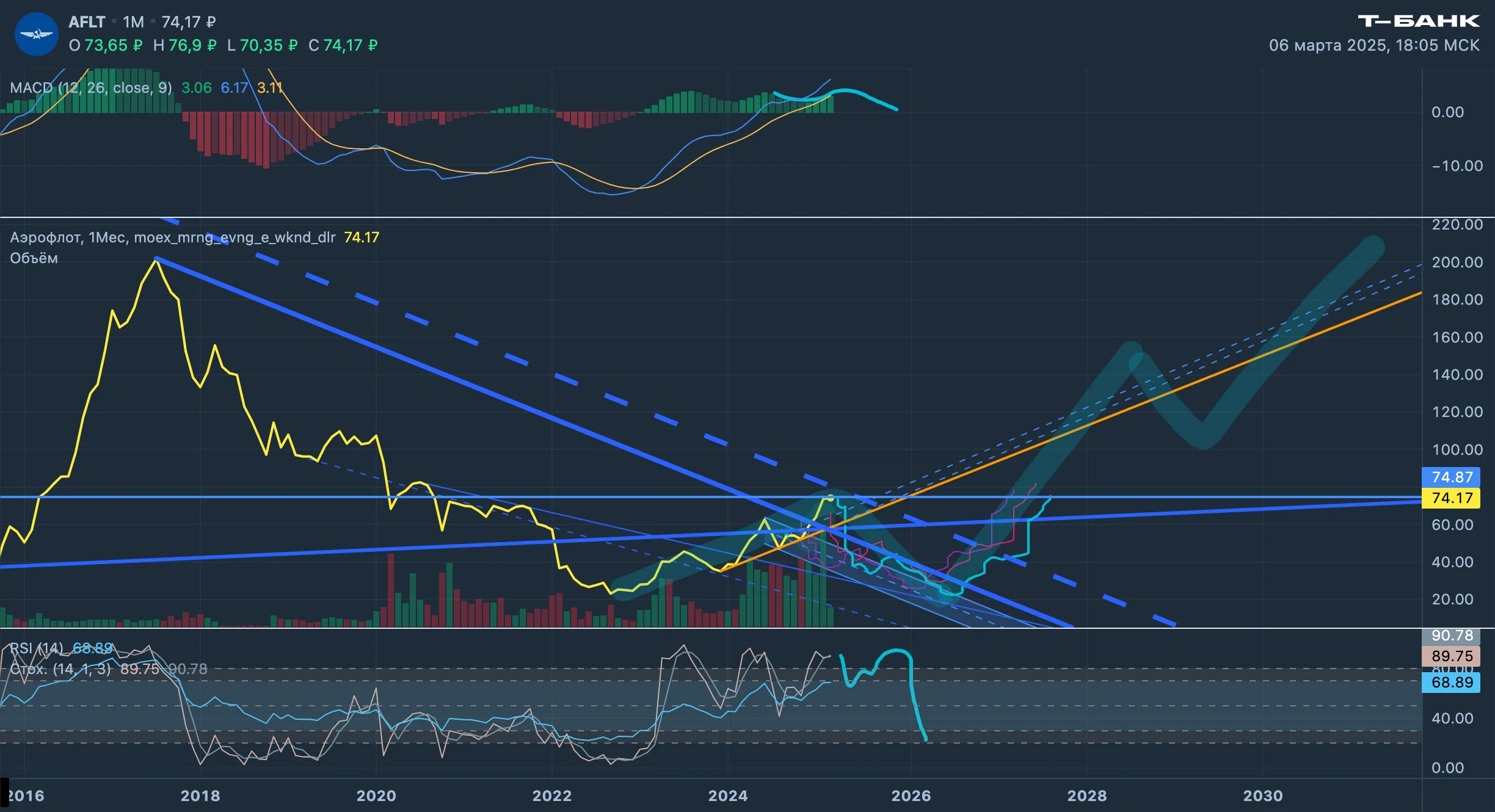Click the Объём volume indicator label
Image resolution: width=1495 pixels, height=812 pixels.
pyautogui.click(x=34, y=258)
